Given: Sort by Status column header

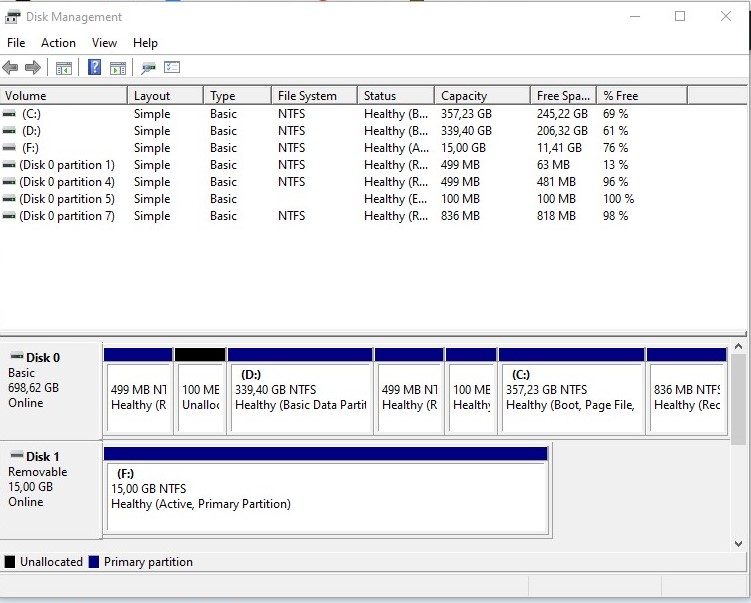Looking at the screenshot, I should tap(396, 96).
